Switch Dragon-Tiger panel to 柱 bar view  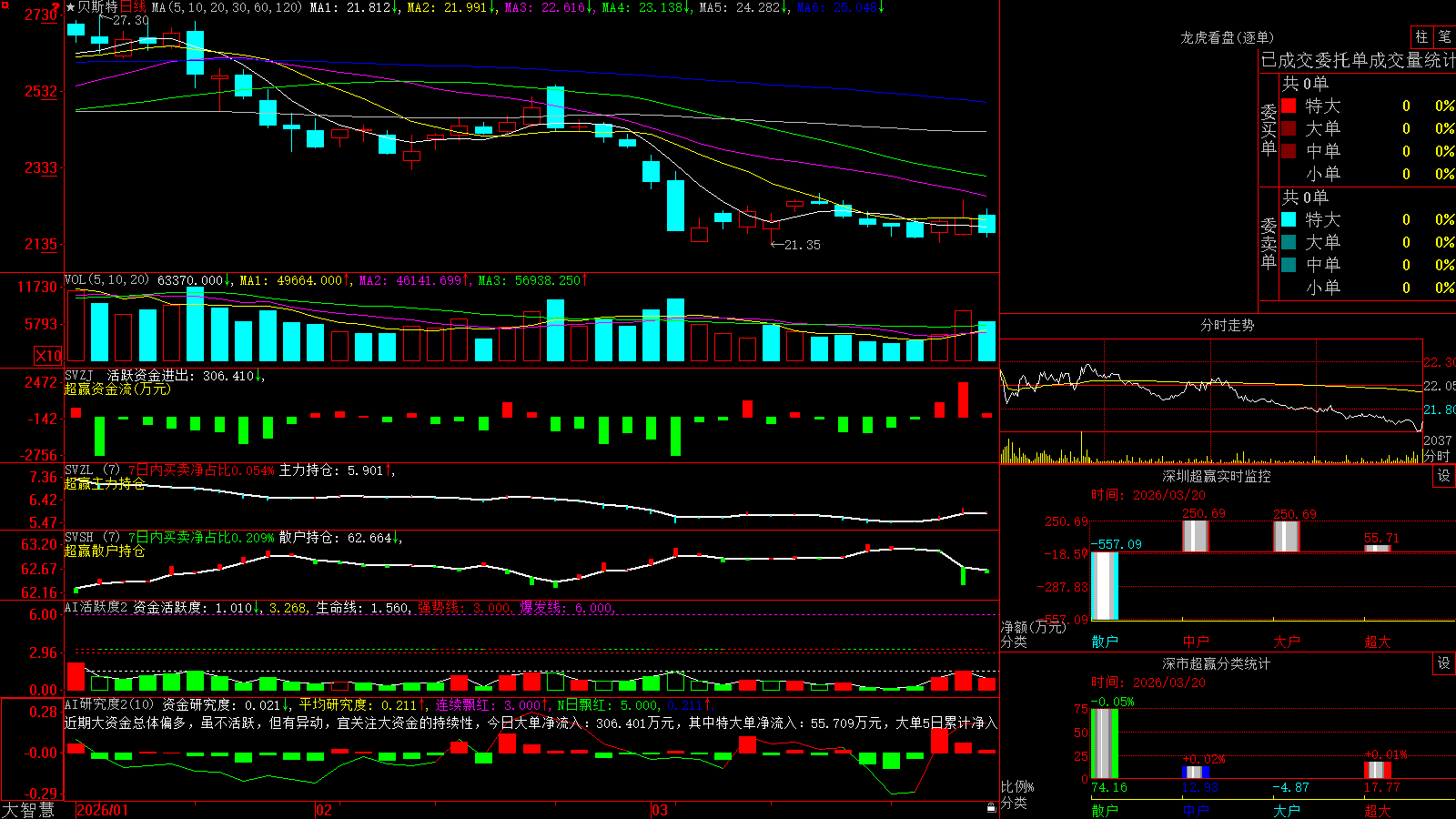1421,36
